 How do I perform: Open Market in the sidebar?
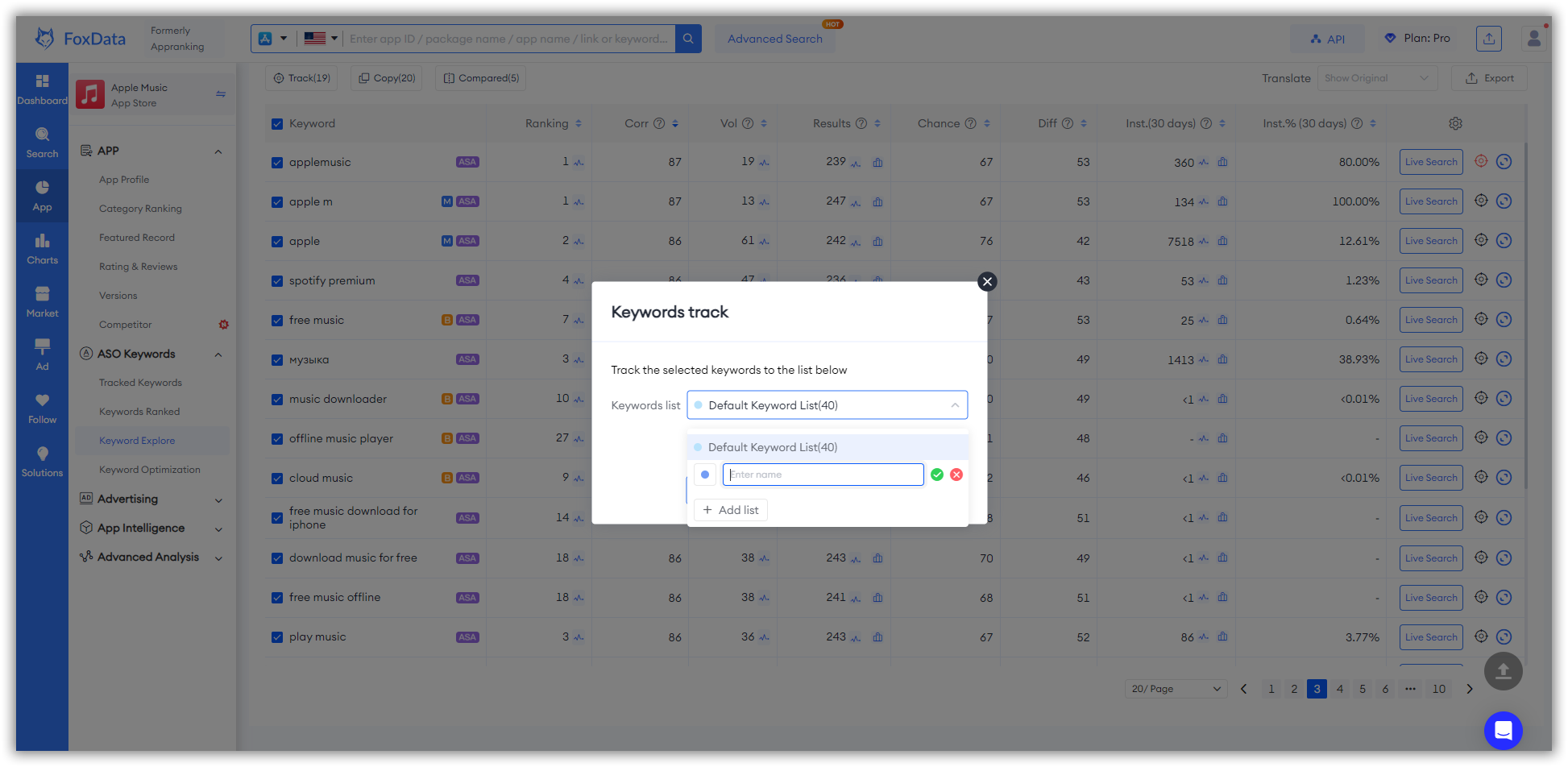coord(42,302)
